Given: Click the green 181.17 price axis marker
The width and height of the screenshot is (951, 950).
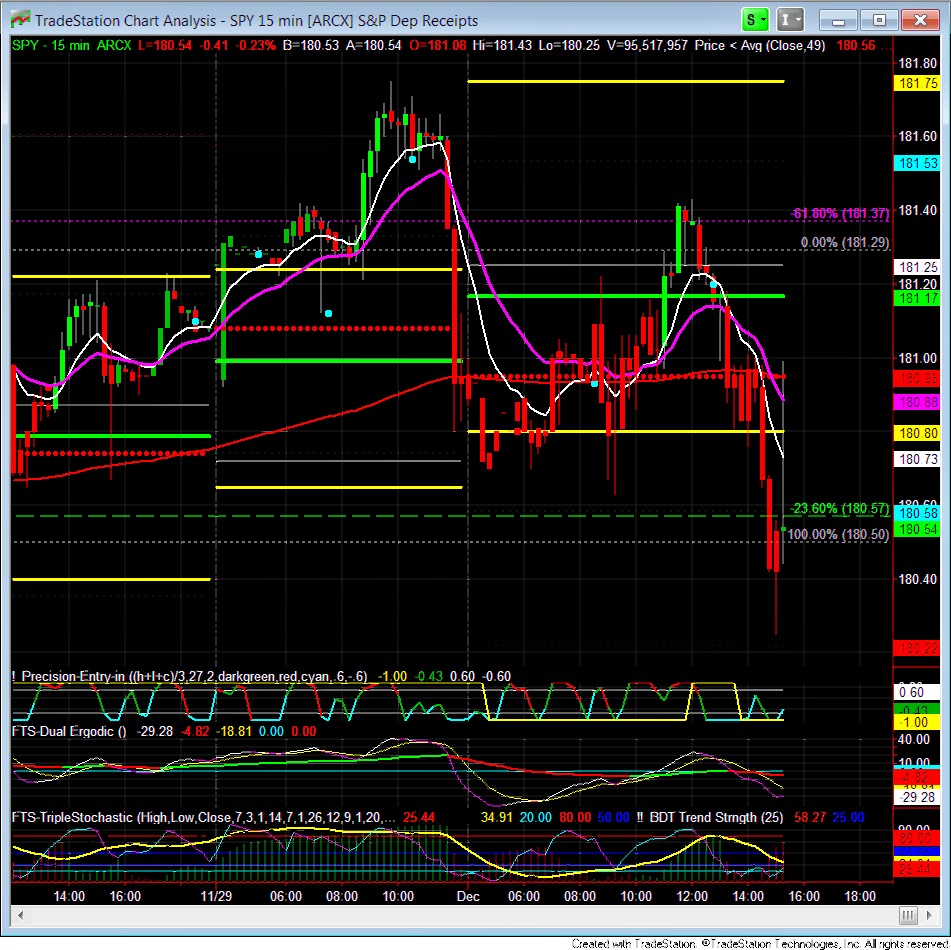Looking at the screenshot, I should point(917,298).
